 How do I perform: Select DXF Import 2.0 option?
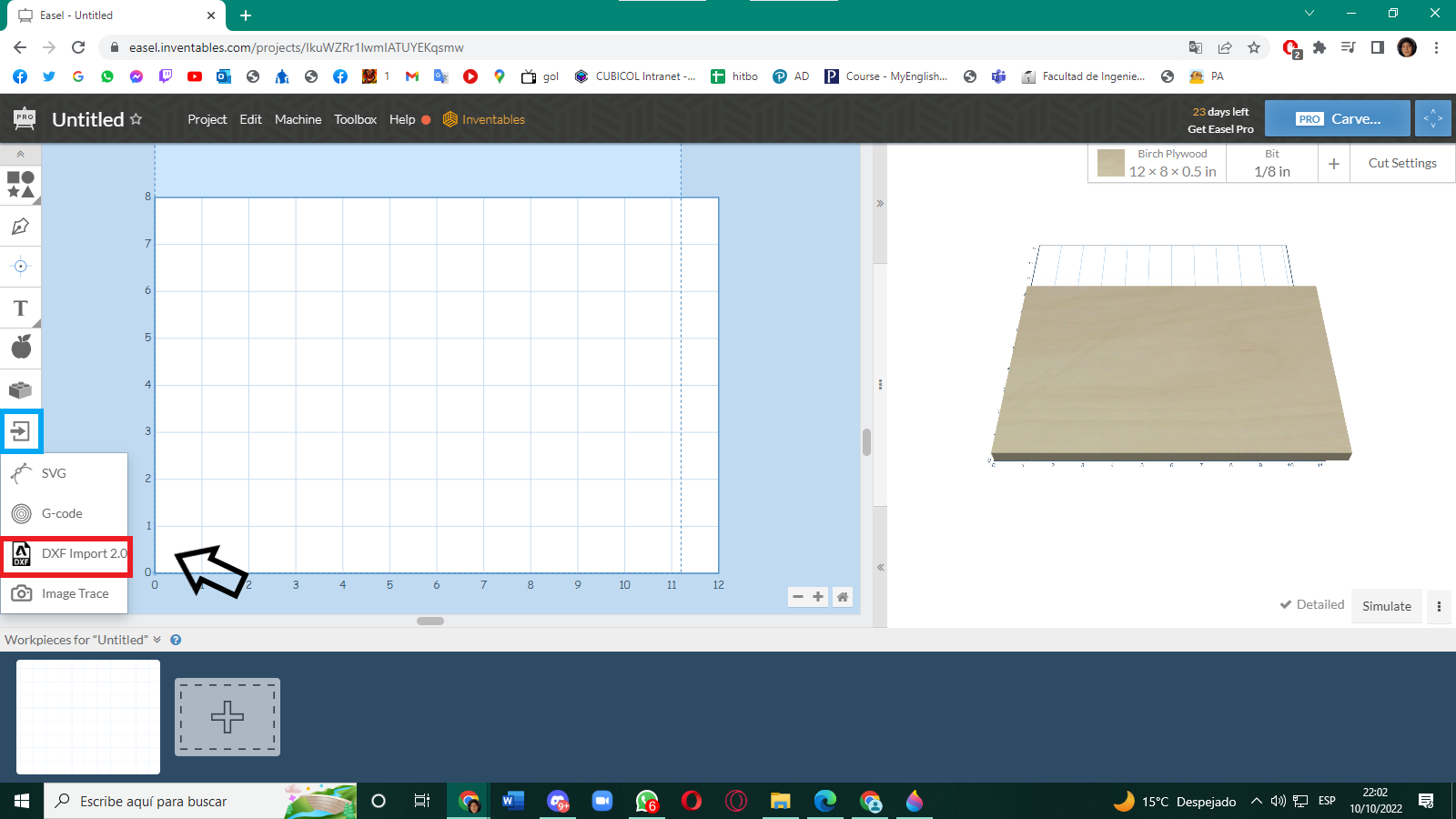click(66, 554)
